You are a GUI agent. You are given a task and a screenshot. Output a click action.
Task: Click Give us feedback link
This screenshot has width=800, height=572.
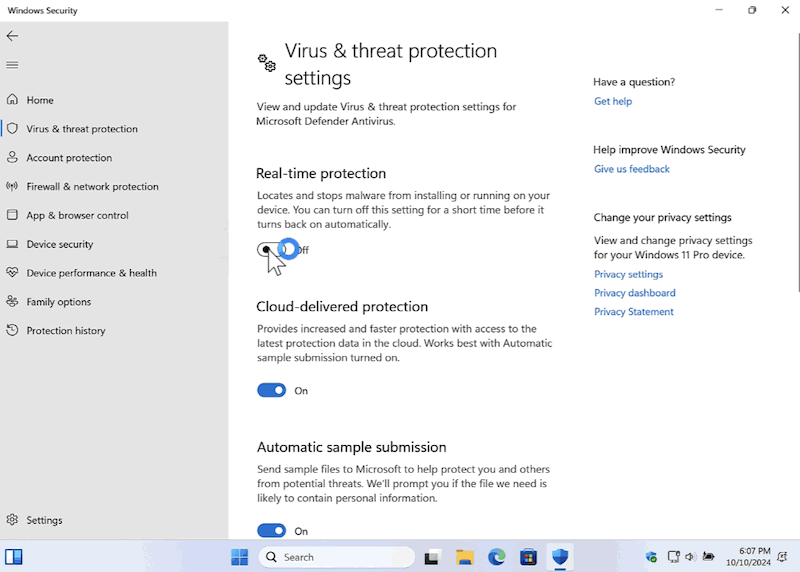click(632, 169)
